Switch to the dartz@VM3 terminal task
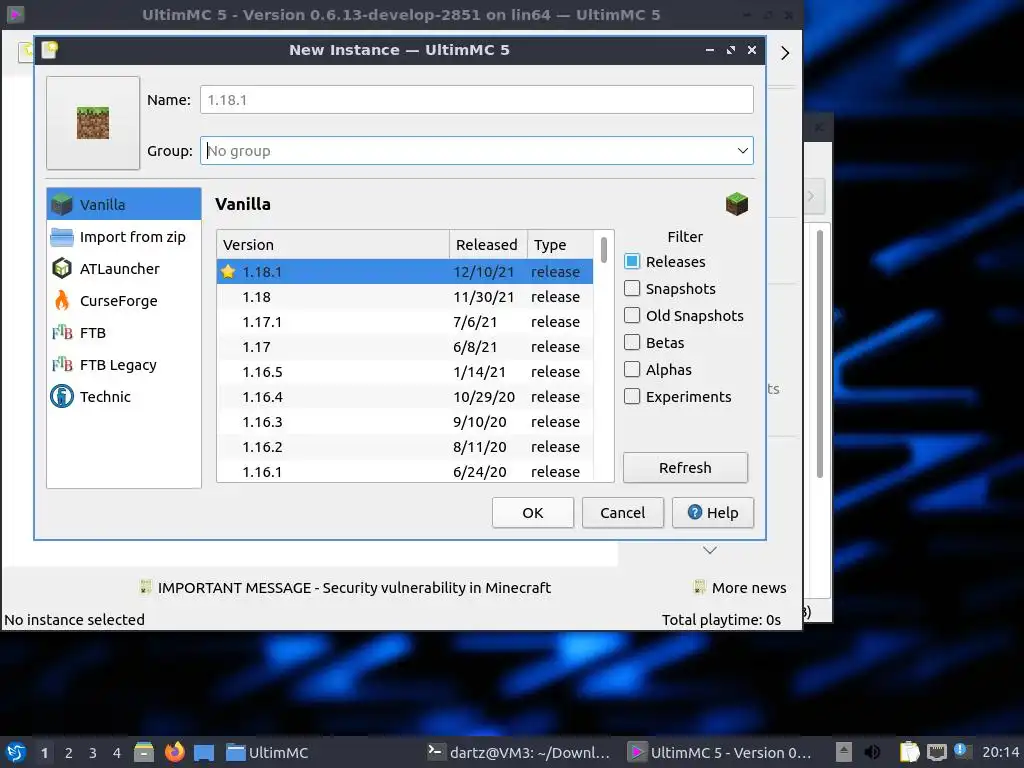 pyautogui.click(x=519, y=753)
